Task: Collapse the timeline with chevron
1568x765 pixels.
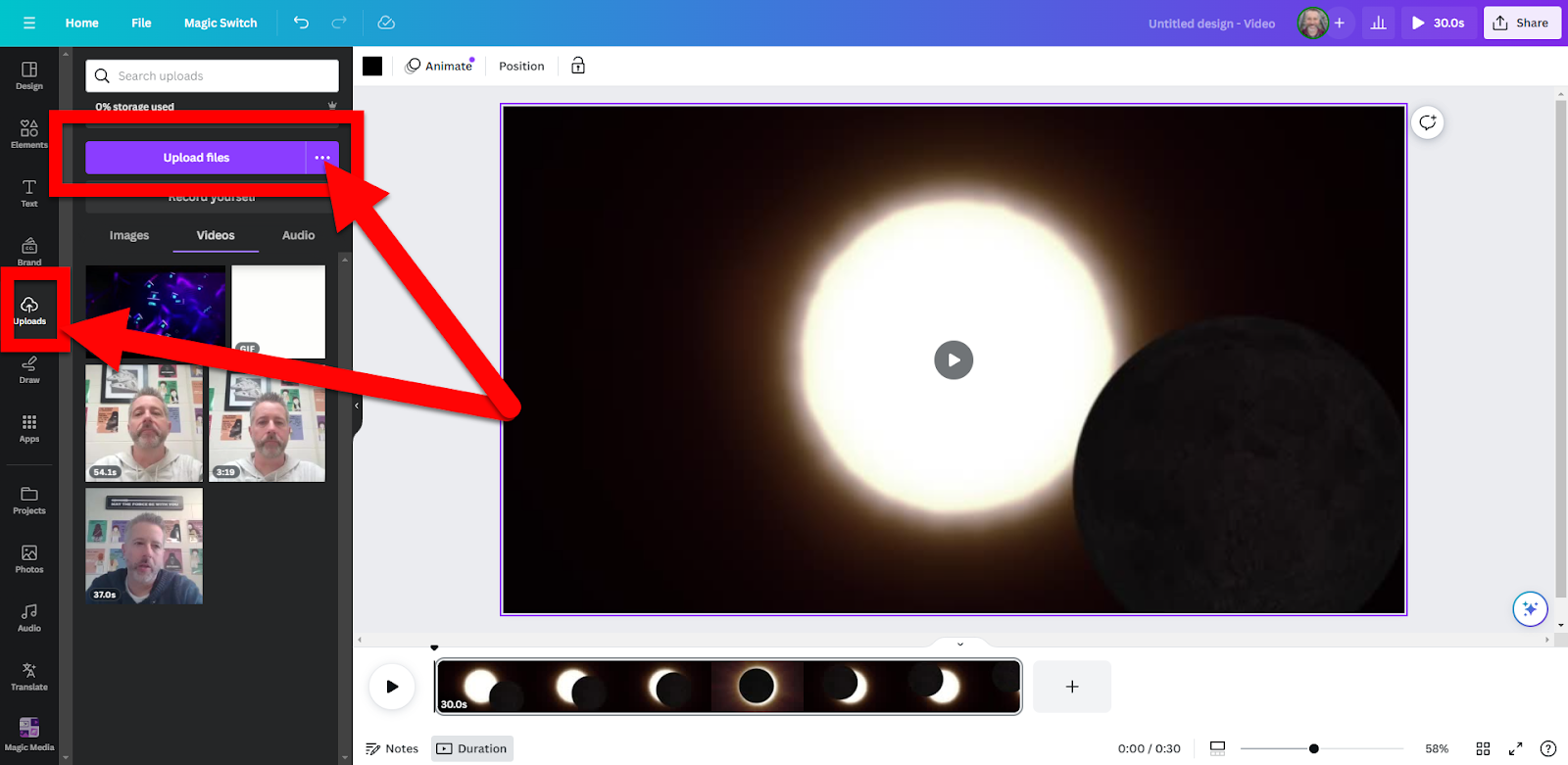Action: click(x=960, y=644)
